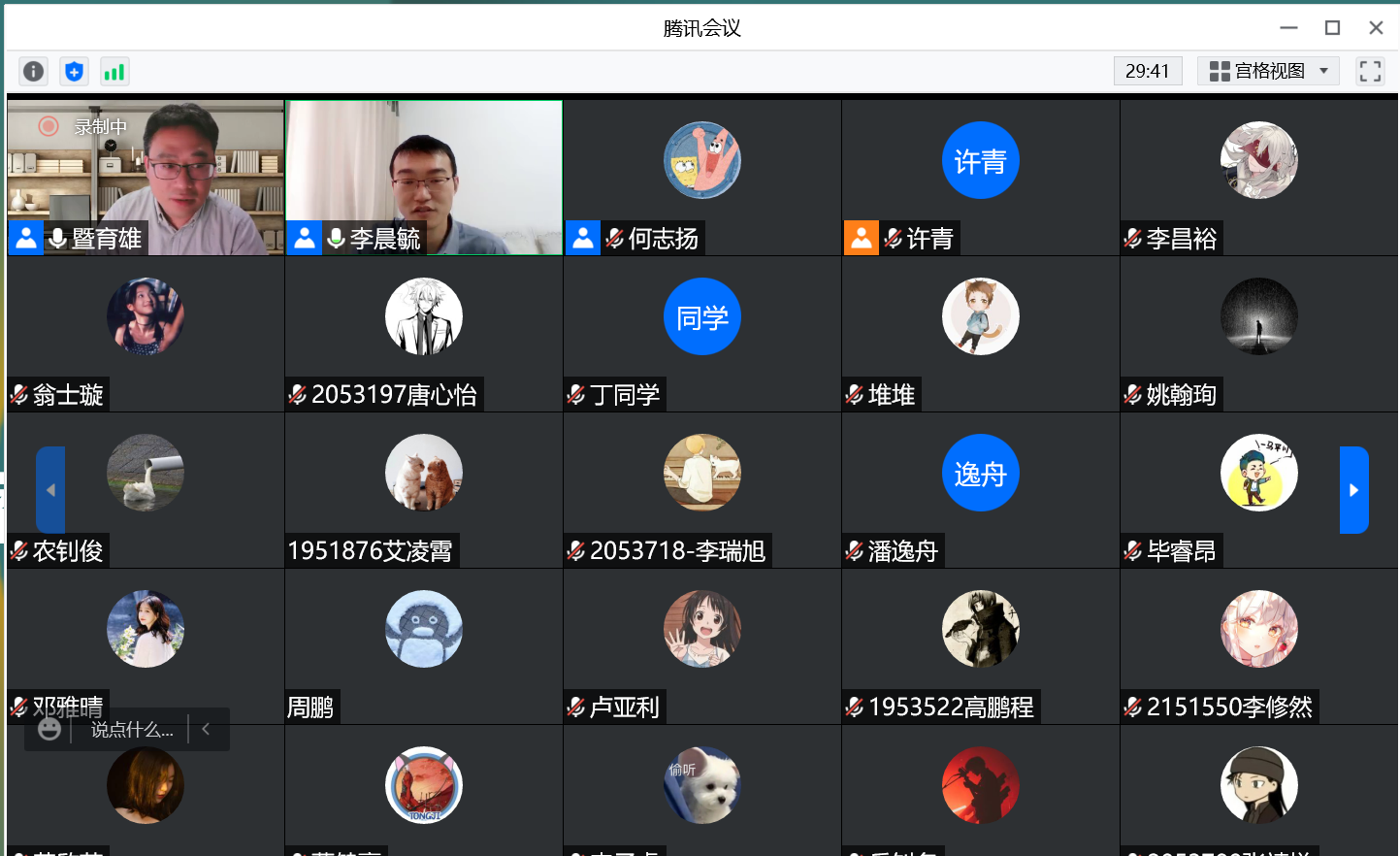Toggle muted mic icon for 李昌裕
Image resolution: width=1400 pixels, height=856 pixels.
pyautogui.click(x=1132, y=238)
